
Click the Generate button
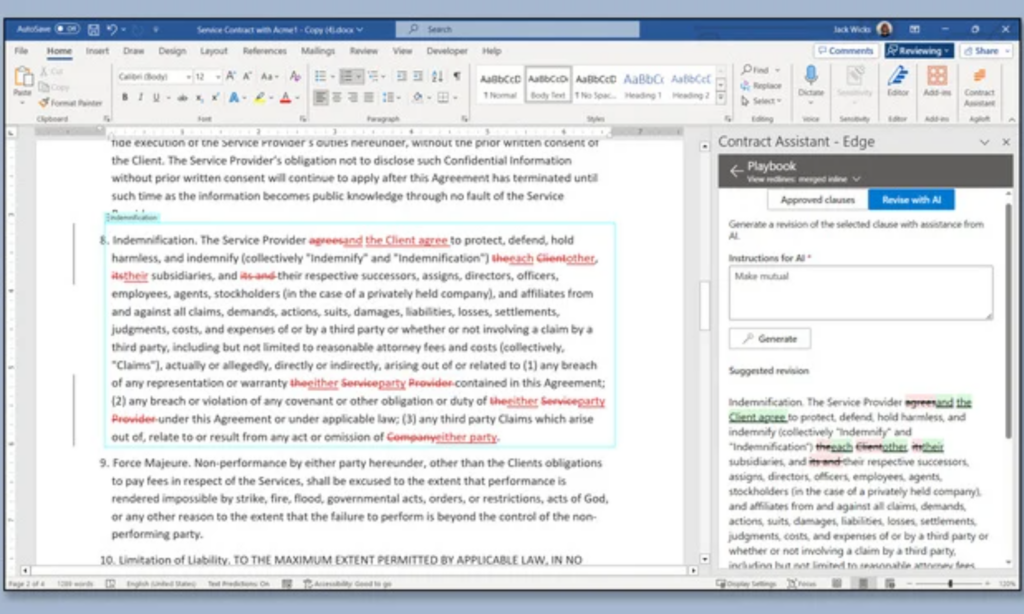coord(769,339)
